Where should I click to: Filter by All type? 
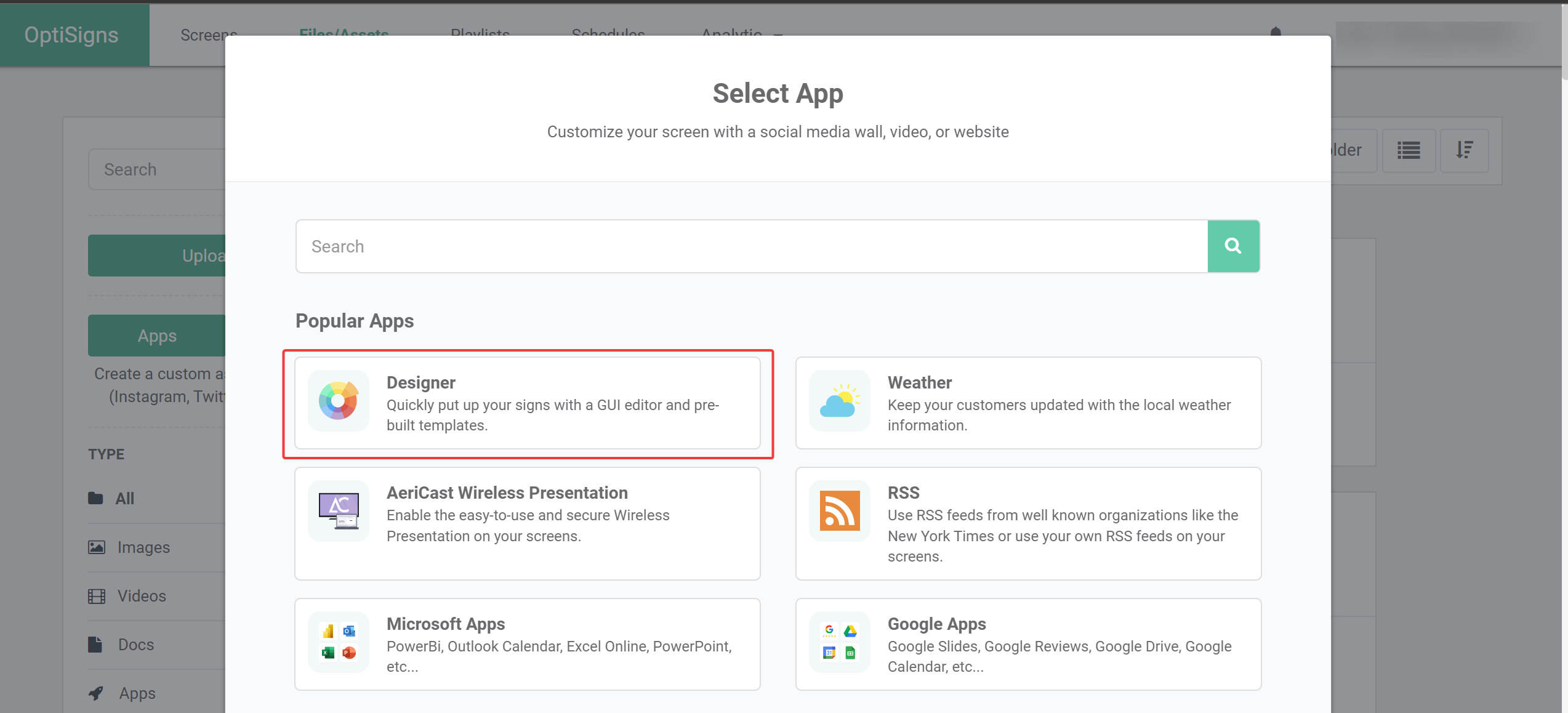pyautogui.click(x=125, y=499)
